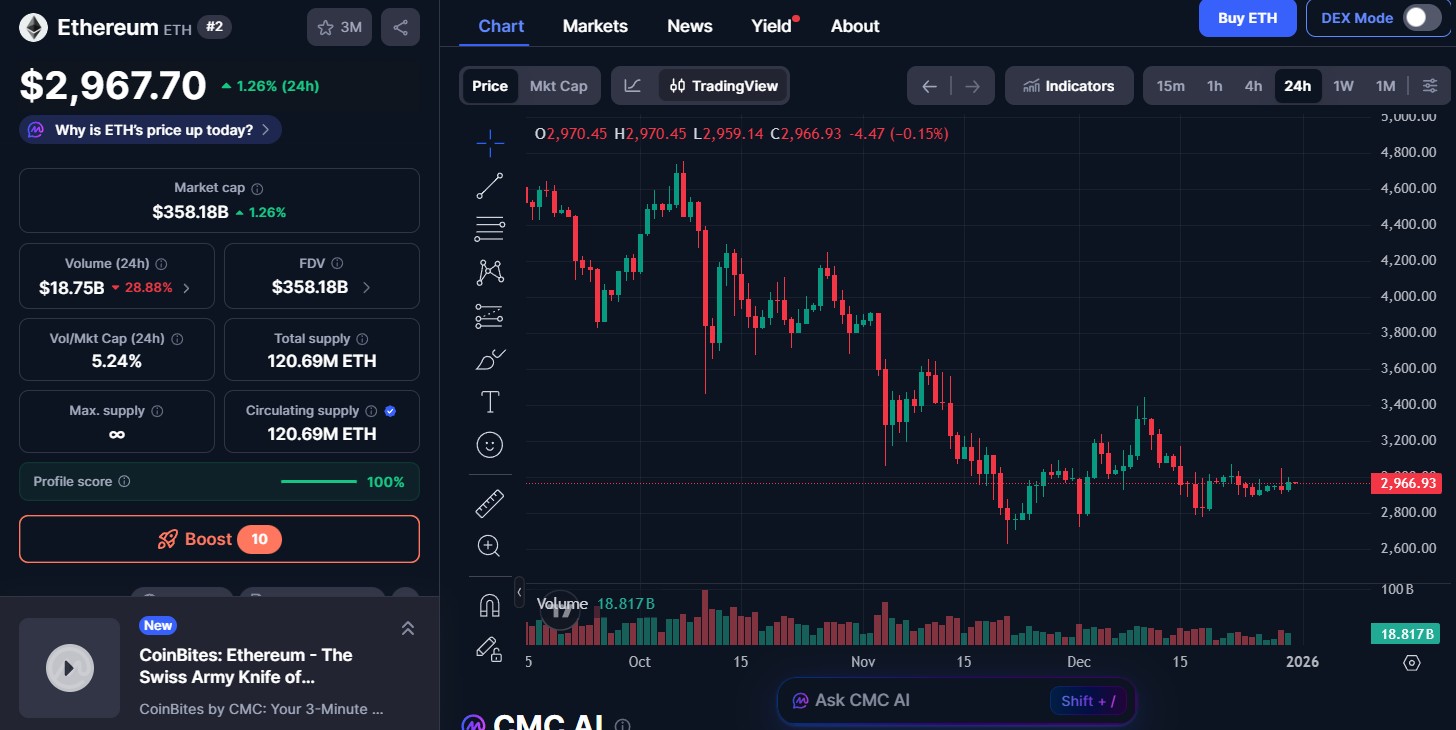Select the crosshair cursor tool

click(489, 142)
